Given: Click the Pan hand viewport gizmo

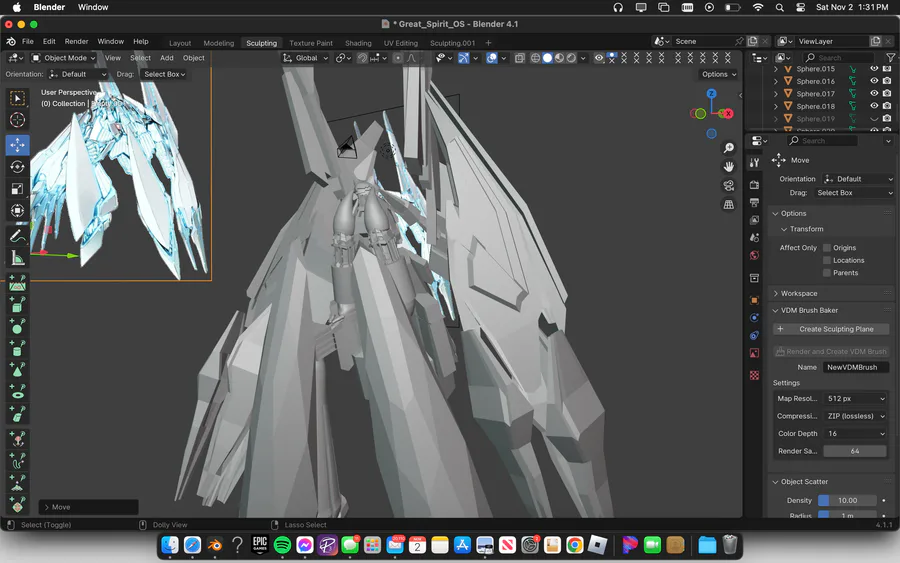Looking at the screenshot, I should coord(728,167).
